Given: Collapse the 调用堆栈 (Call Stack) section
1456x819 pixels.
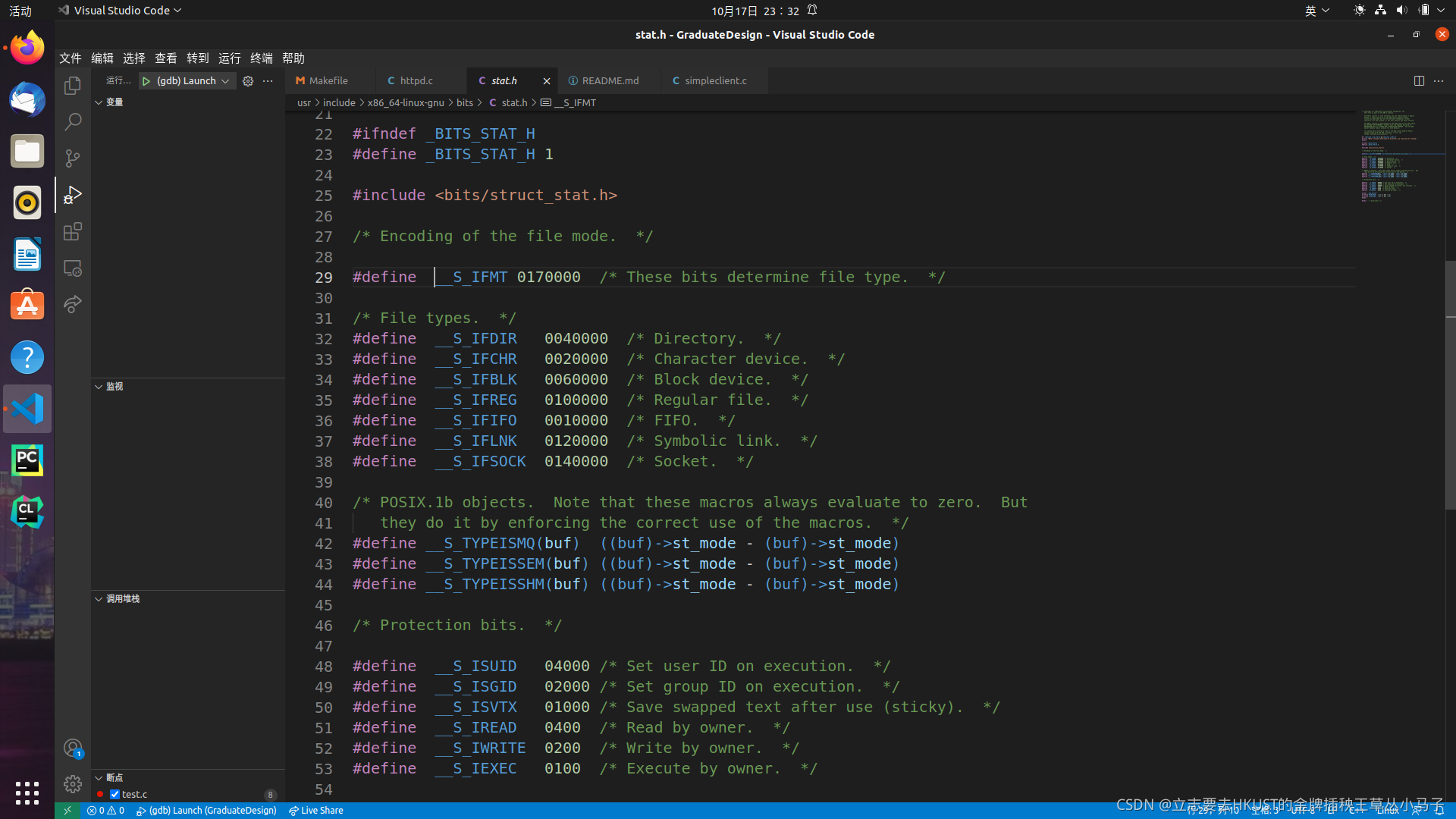Looking at the screenshot, I should pos(188,599).
